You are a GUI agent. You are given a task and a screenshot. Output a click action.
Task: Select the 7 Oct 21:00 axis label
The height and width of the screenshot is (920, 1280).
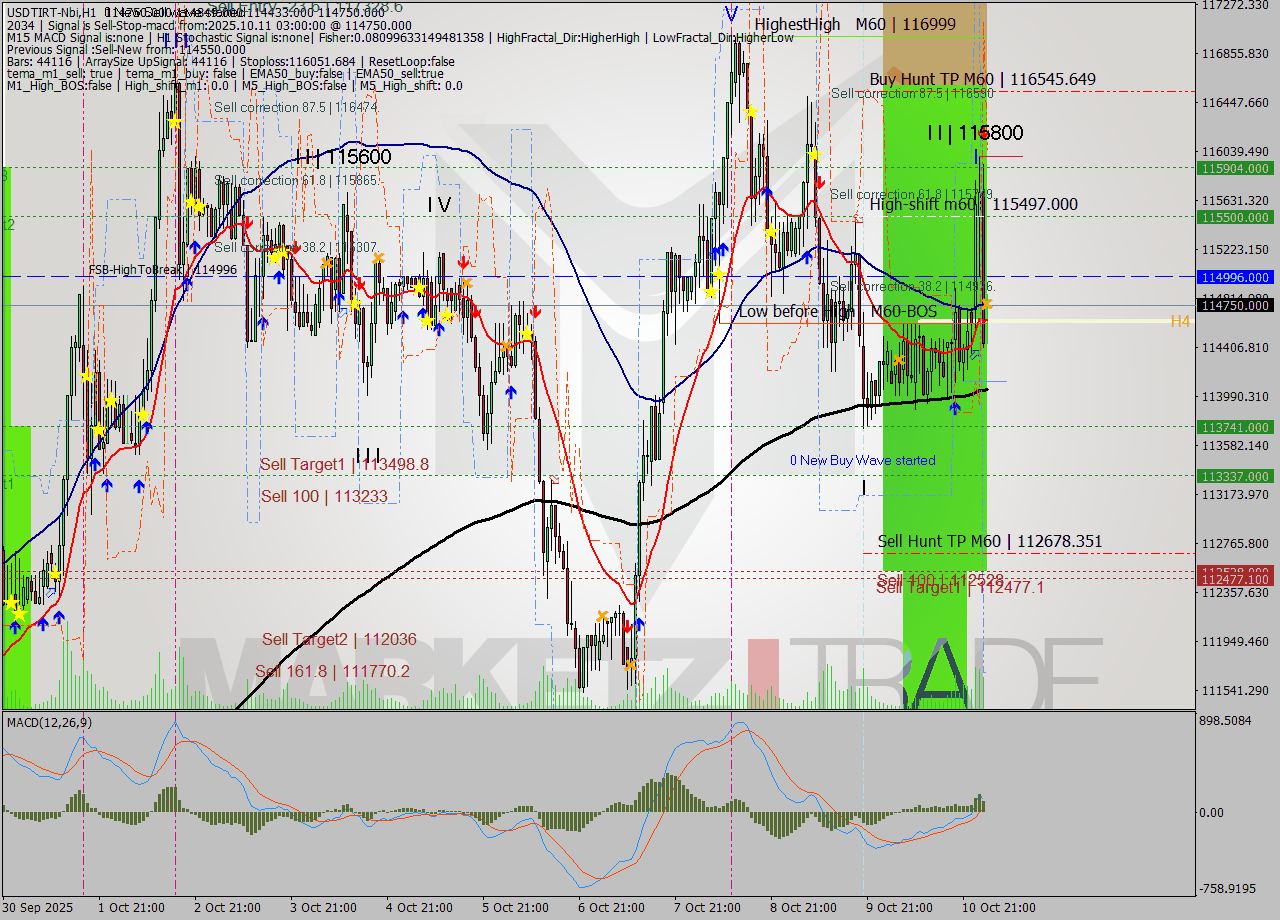[x=708, y=907]
